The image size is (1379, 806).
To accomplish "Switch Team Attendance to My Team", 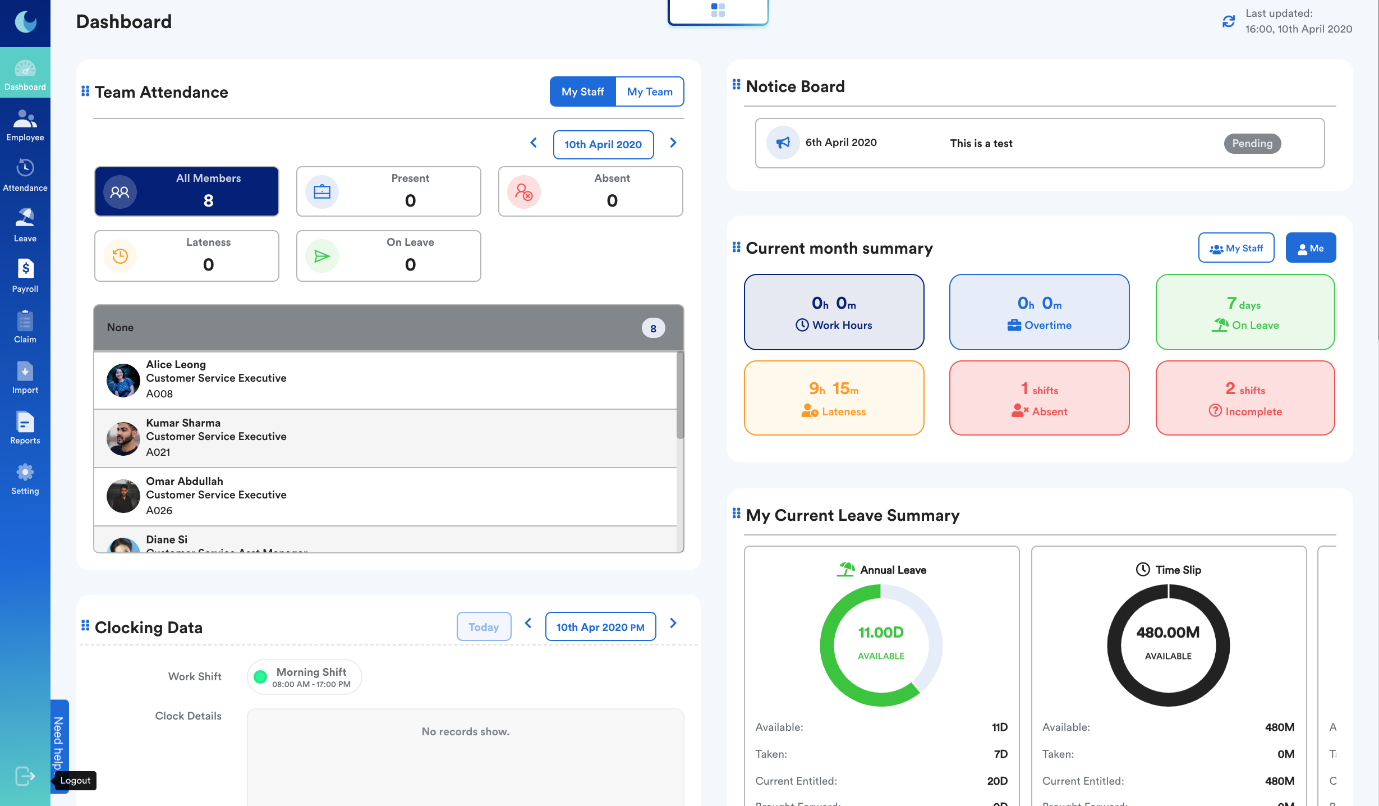I will pyautogui.click(x=650, y=92).
